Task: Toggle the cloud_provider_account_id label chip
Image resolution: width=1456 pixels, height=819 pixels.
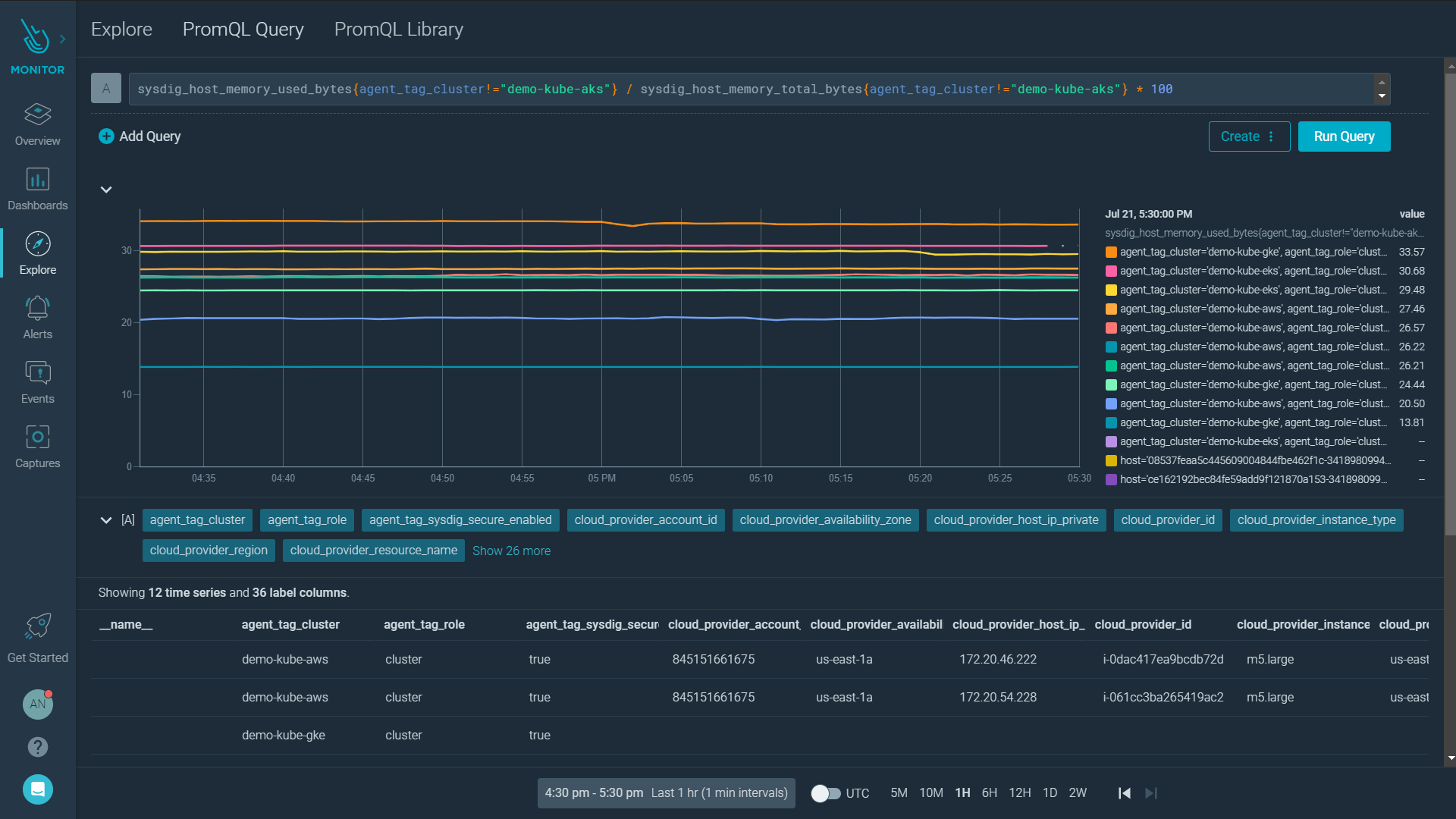Action: tap(645, 520)
